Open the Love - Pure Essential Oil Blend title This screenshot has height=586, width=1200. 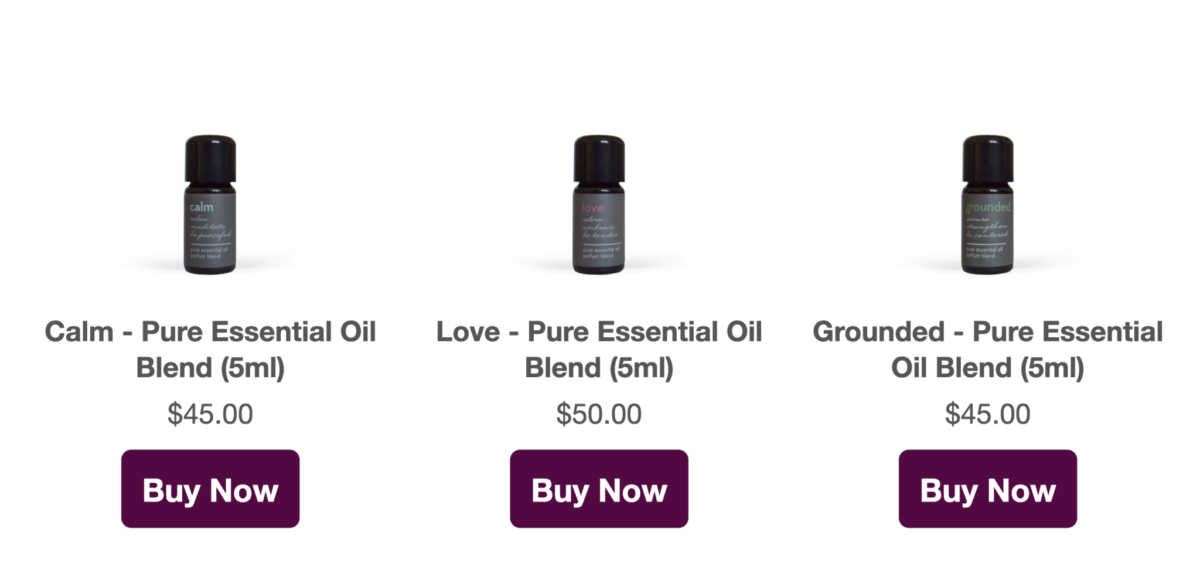click(599, 349)
